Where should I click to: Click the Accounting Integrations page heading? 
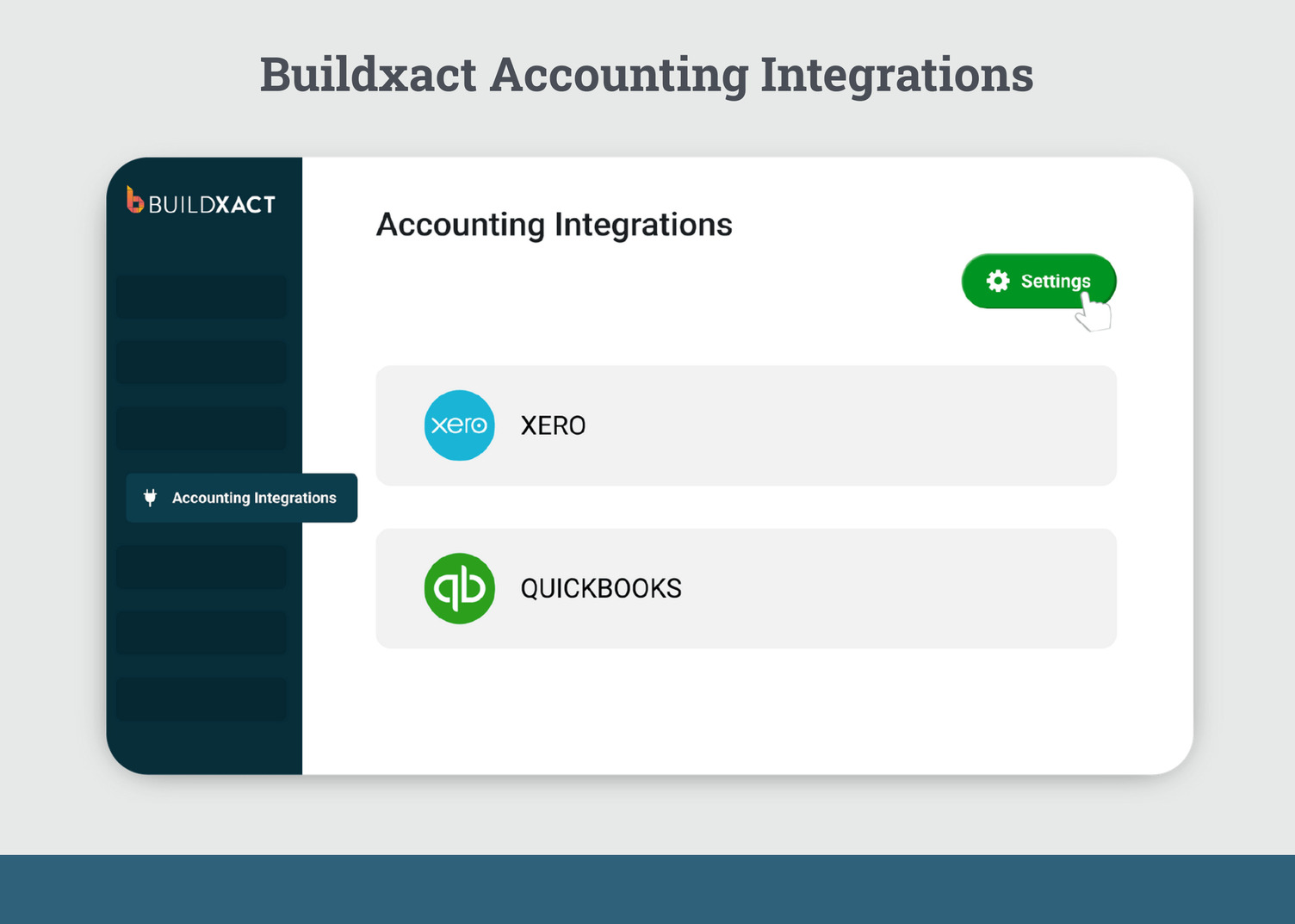tap(554, 225)
